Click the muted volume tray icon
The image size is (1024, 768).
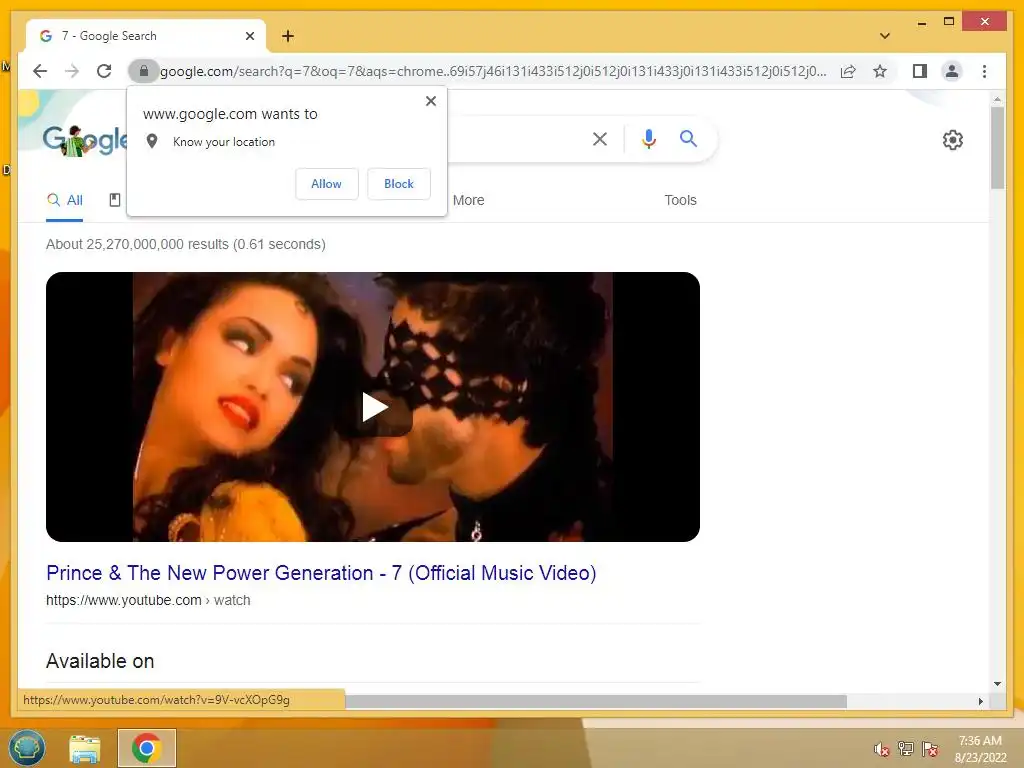click(881, 749)
